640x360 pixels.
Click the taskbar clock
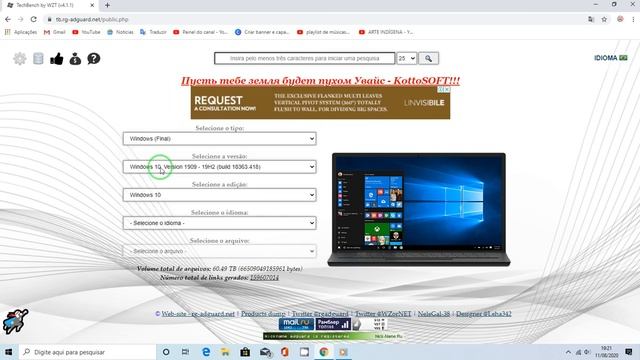[x=606, y=352]
